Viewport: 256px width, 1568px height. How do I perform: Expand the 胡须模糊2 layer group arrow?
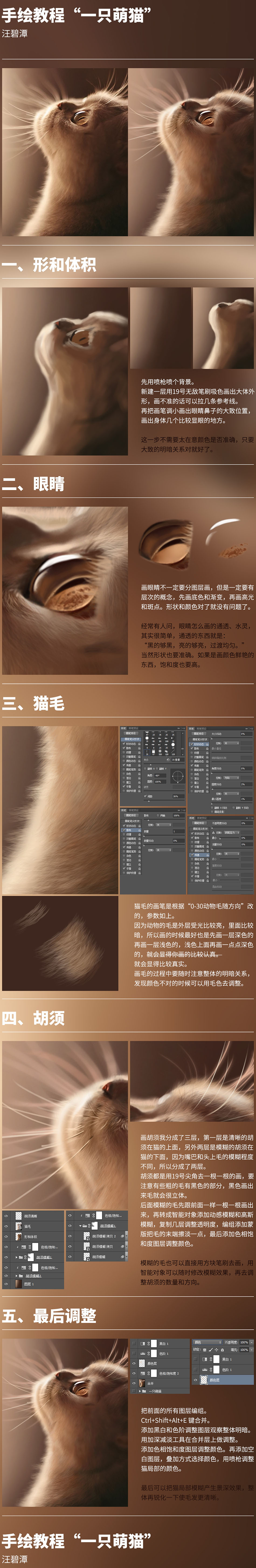[x=16, y=1275]
